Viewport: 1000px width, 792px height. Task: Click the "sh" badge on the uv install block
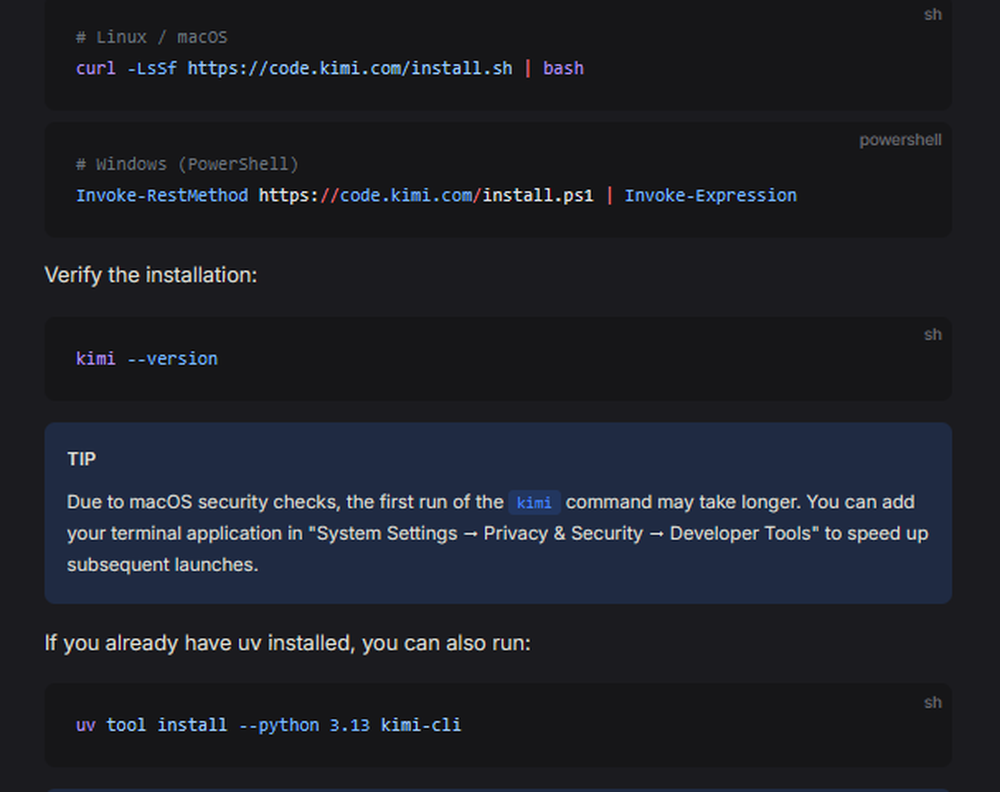pyautogui.click(x=933, y=702)
